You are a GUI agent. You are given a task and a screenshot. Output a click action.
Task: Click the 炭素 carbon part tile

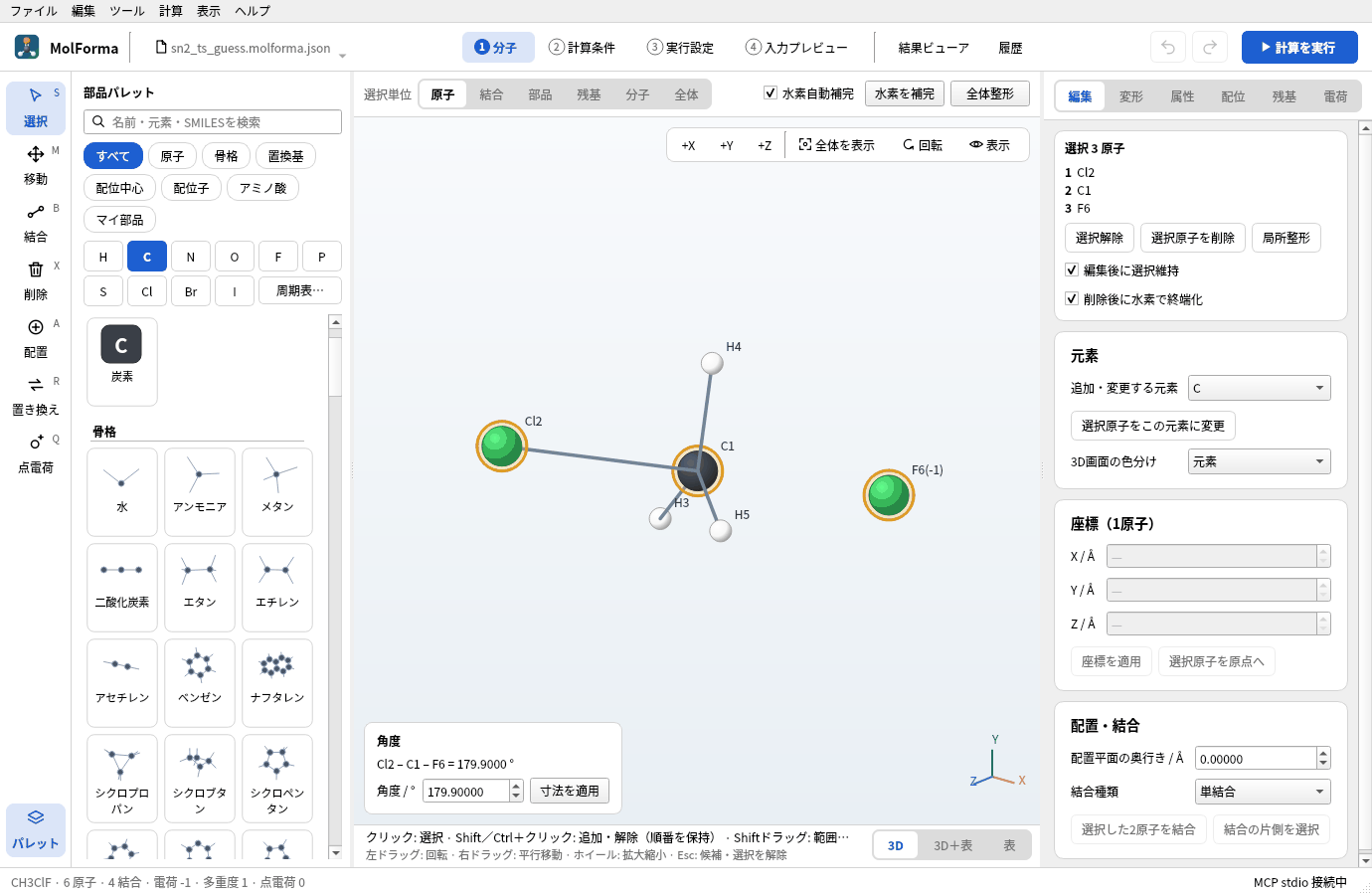[x=121, y=361]
